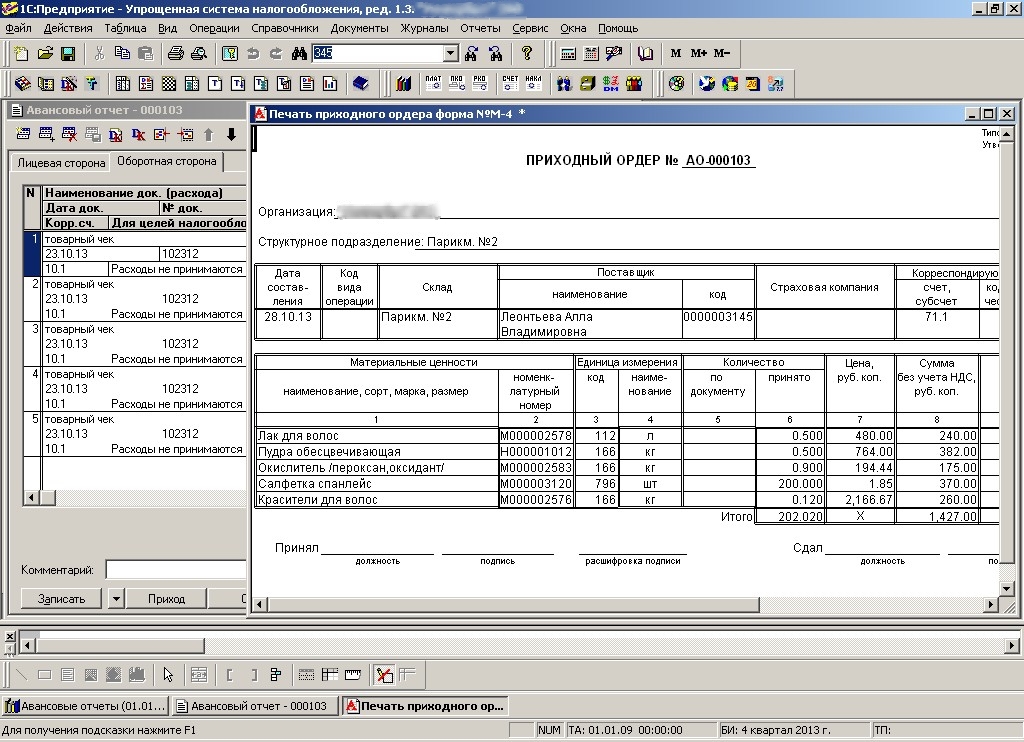Click the Copy icon in toolbar
The image size is (1024, 742).
[122, 54]
